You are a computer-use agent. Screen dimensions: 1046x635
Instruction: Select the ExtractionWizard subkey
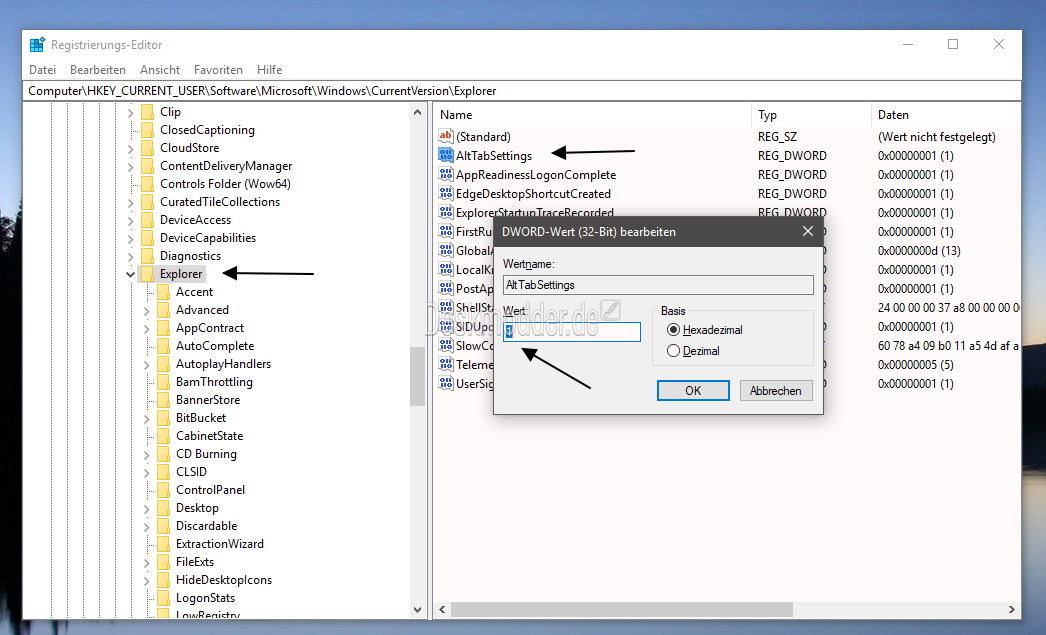(219, 544)
